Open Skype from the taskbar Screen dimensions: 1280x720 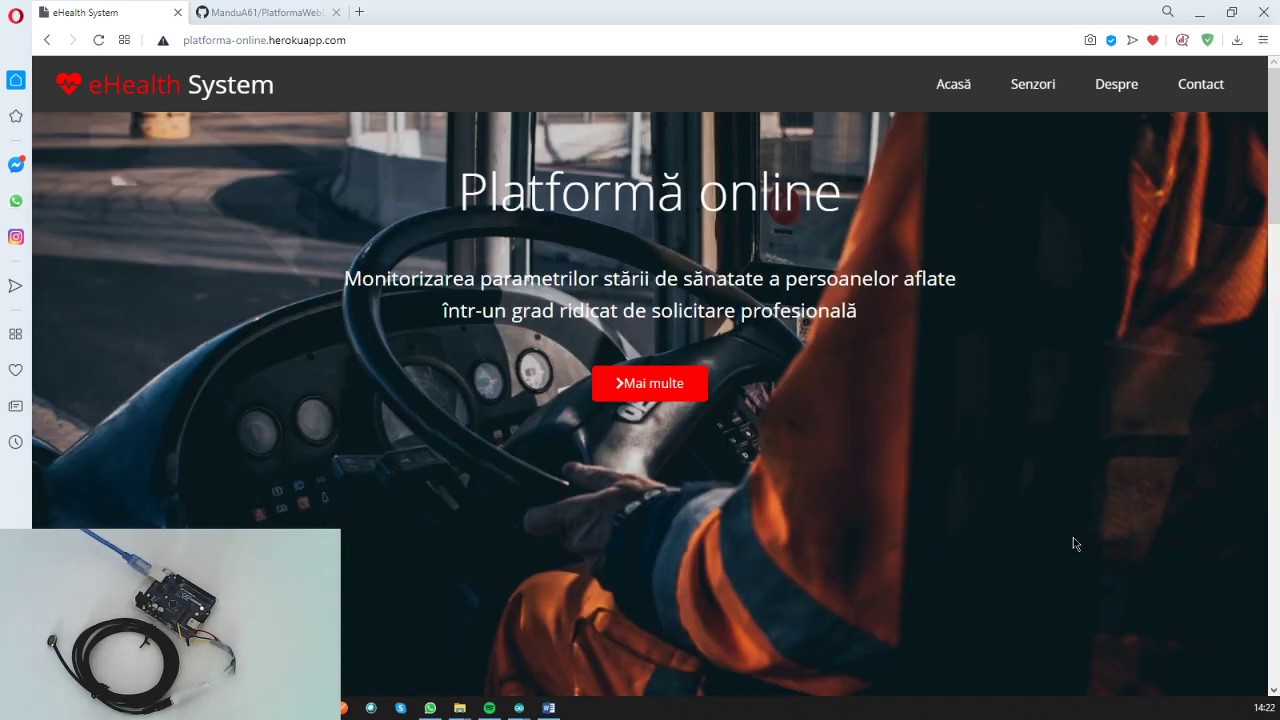pyautogui.click(x=400, y=708)
